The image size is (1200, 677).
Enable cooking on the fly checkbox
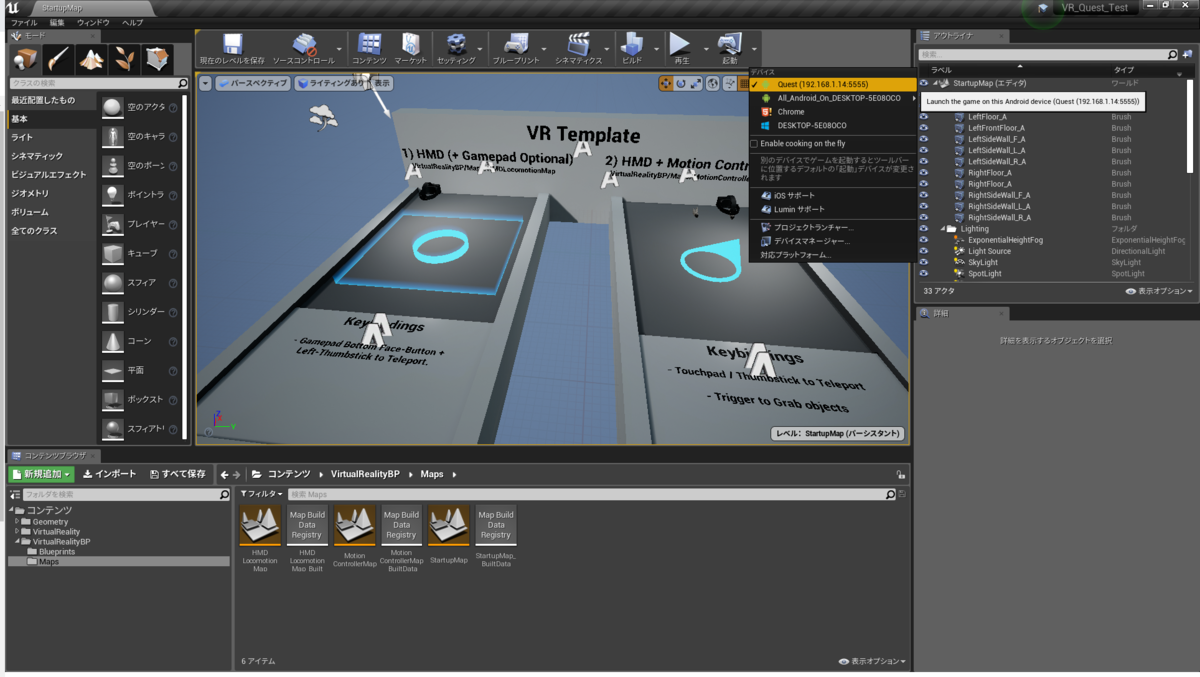(754, 144)
